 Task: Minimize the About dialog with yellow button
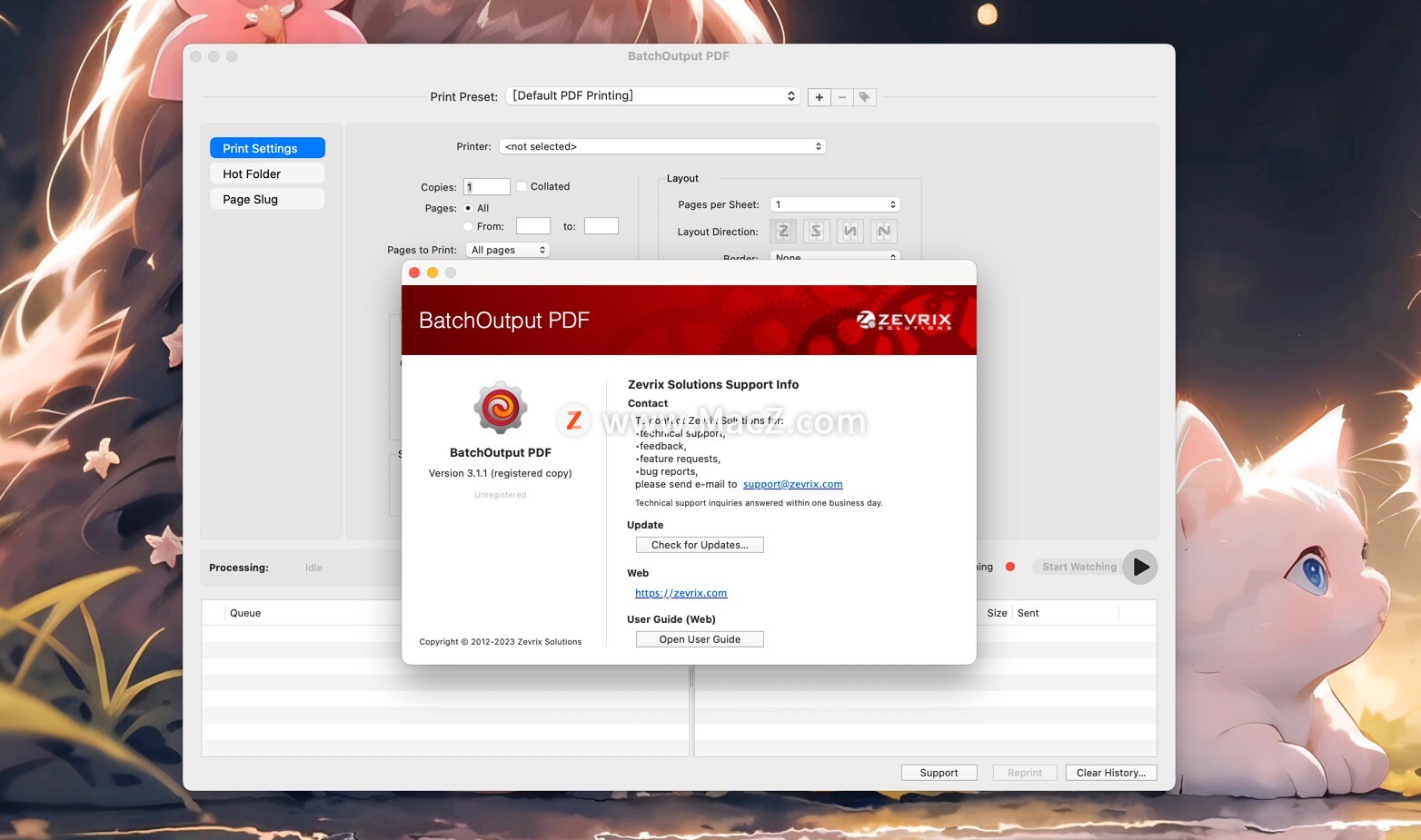tap(432, 272)
